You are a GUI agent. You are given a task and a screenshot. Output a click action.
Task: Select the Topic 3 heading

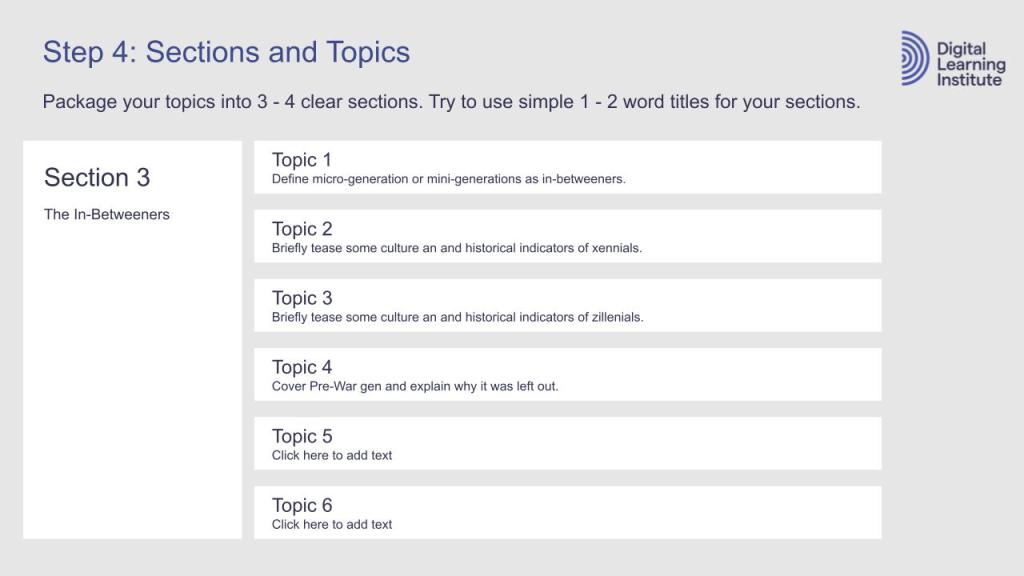pos(302,298)
